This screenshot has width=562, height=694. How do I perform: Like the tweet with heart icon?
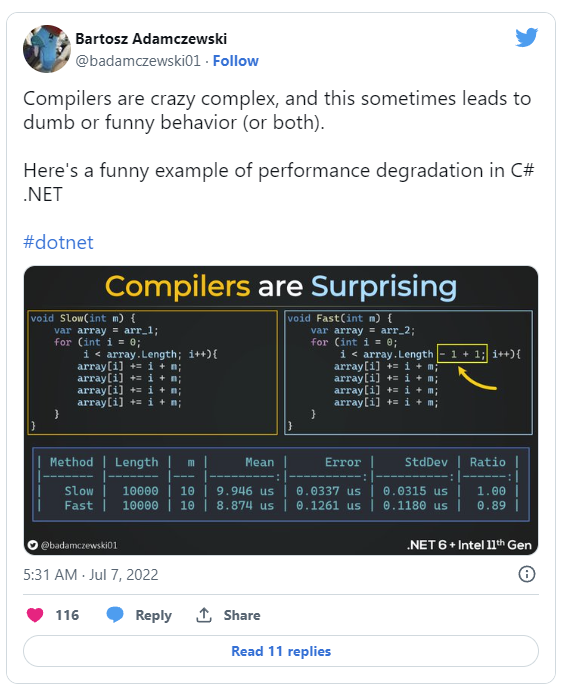coord(35,615)
